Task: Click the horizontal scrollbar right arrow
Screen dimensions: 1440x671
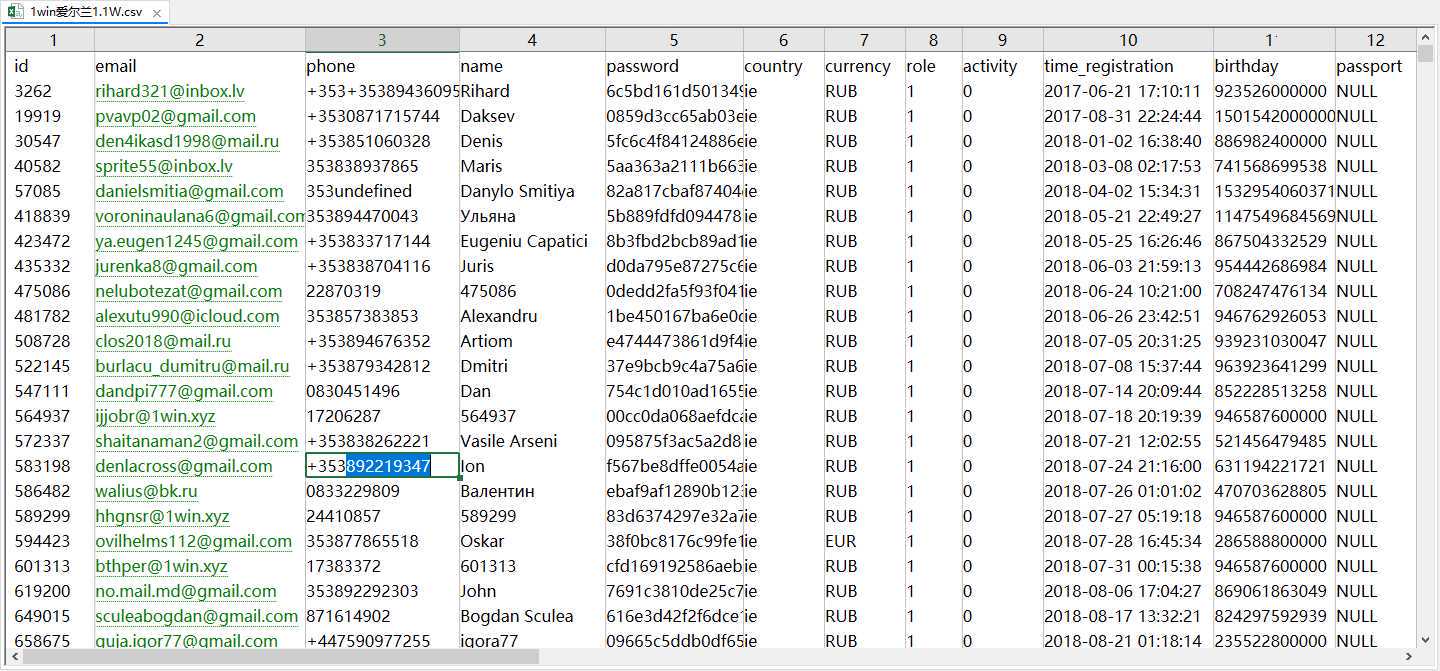Action: point(1409,657)
